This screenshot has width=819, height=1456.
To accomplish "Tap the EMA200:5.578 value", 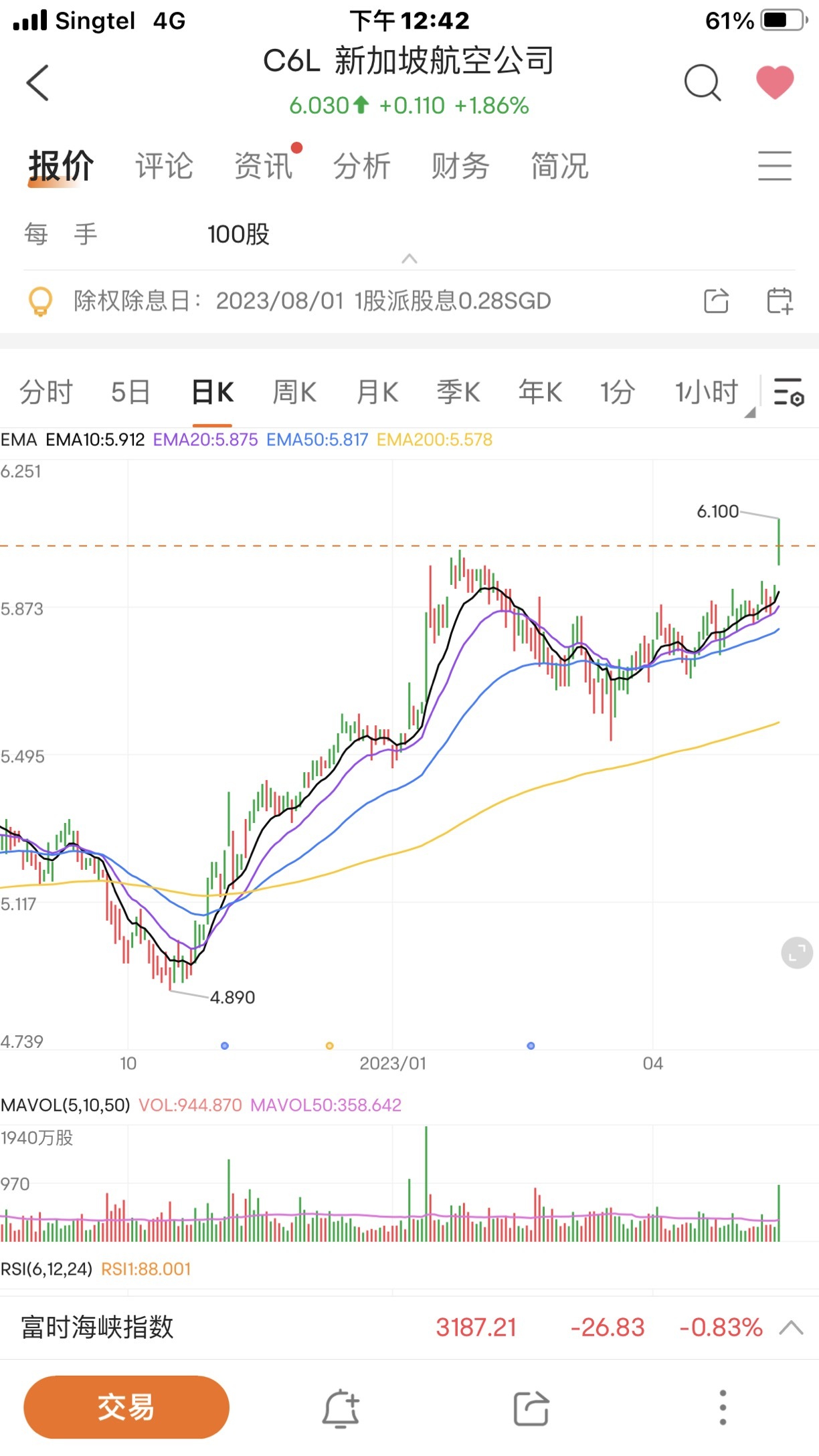I will [x=435, y=440].
